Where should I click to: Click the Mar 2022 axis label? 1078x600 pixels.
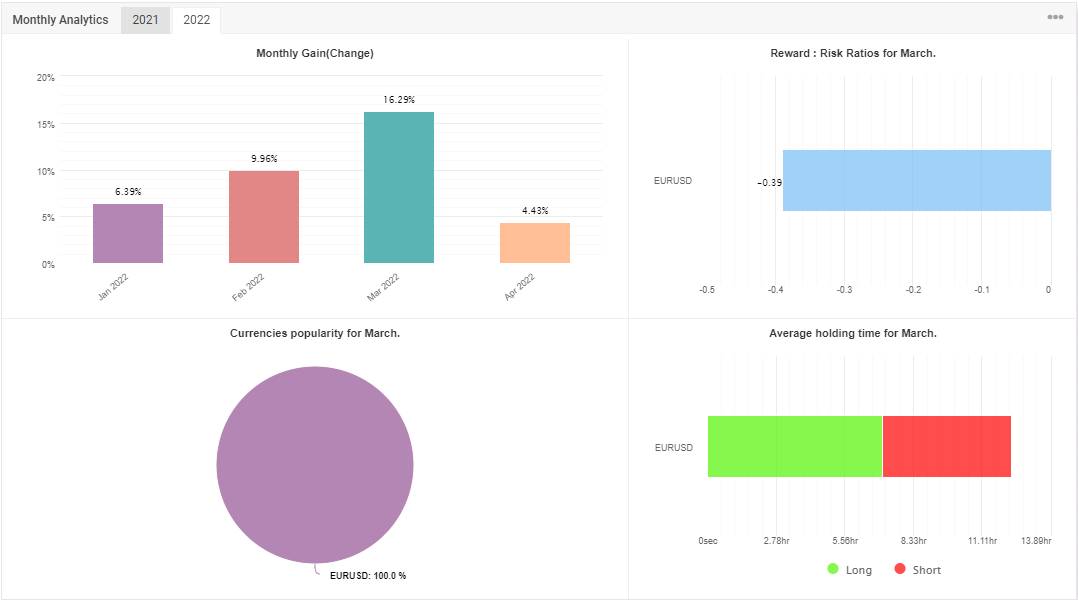(383, 287)
